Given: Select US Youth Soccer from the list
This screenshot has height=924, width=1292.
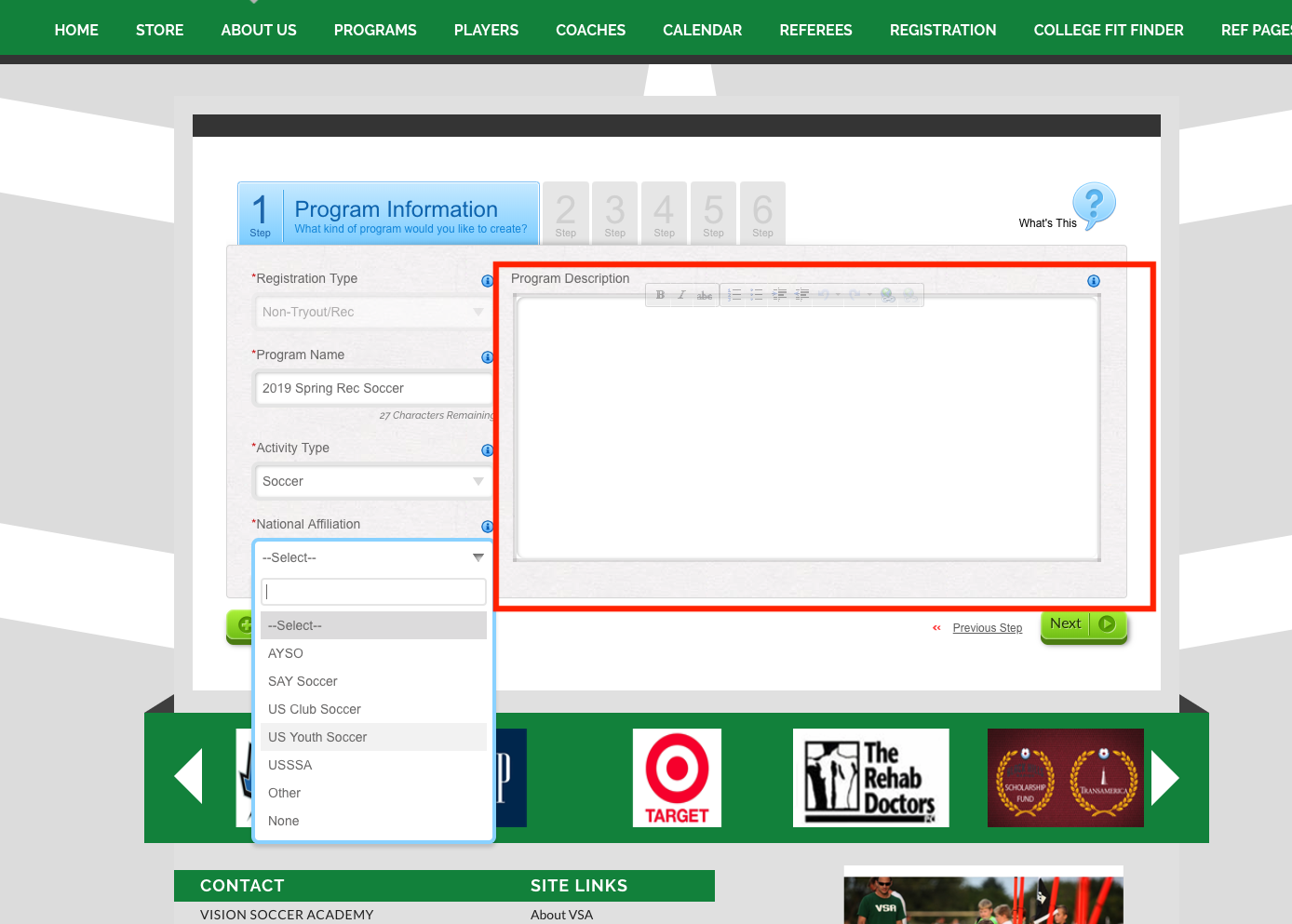Looking at the screenshot, I should tap(317, 736).
